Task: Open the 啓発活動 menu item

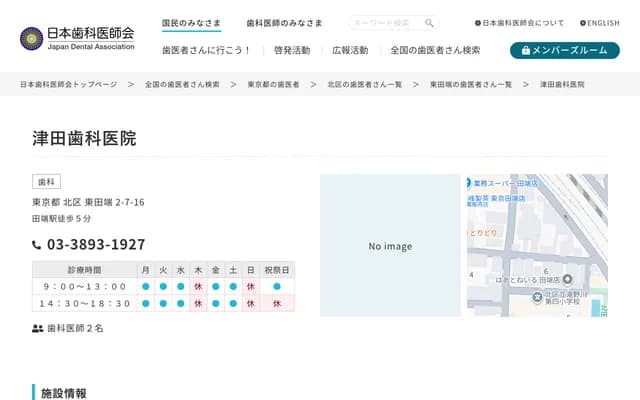Action: pyautogui.click(x=292, y=50)
